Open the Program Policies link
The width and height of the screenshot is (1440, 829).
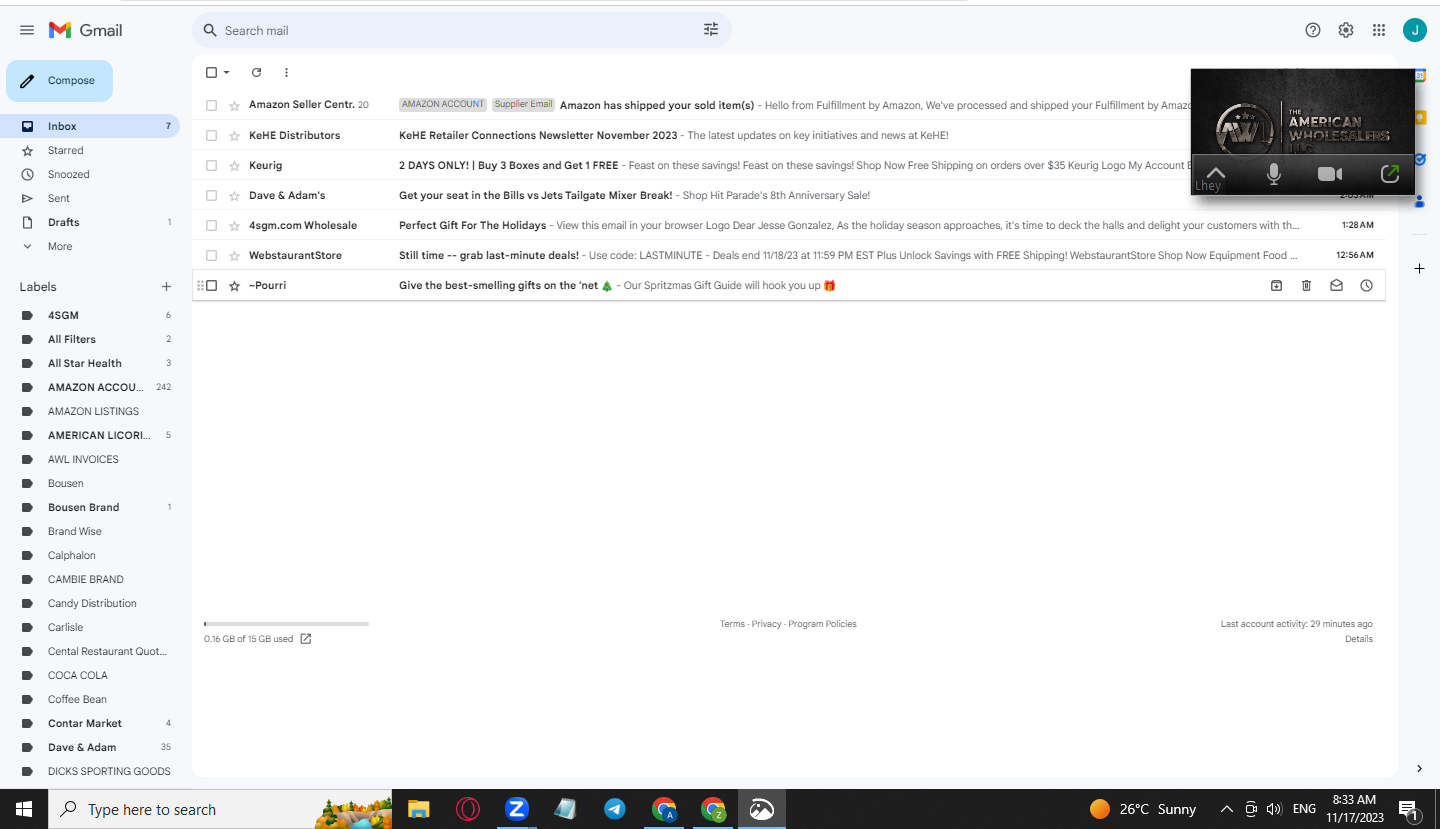[x=822, y=624]
